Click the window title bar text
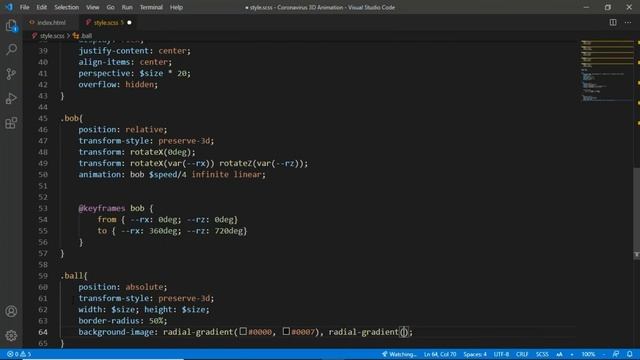640x360 pixels. coord(320,7)
